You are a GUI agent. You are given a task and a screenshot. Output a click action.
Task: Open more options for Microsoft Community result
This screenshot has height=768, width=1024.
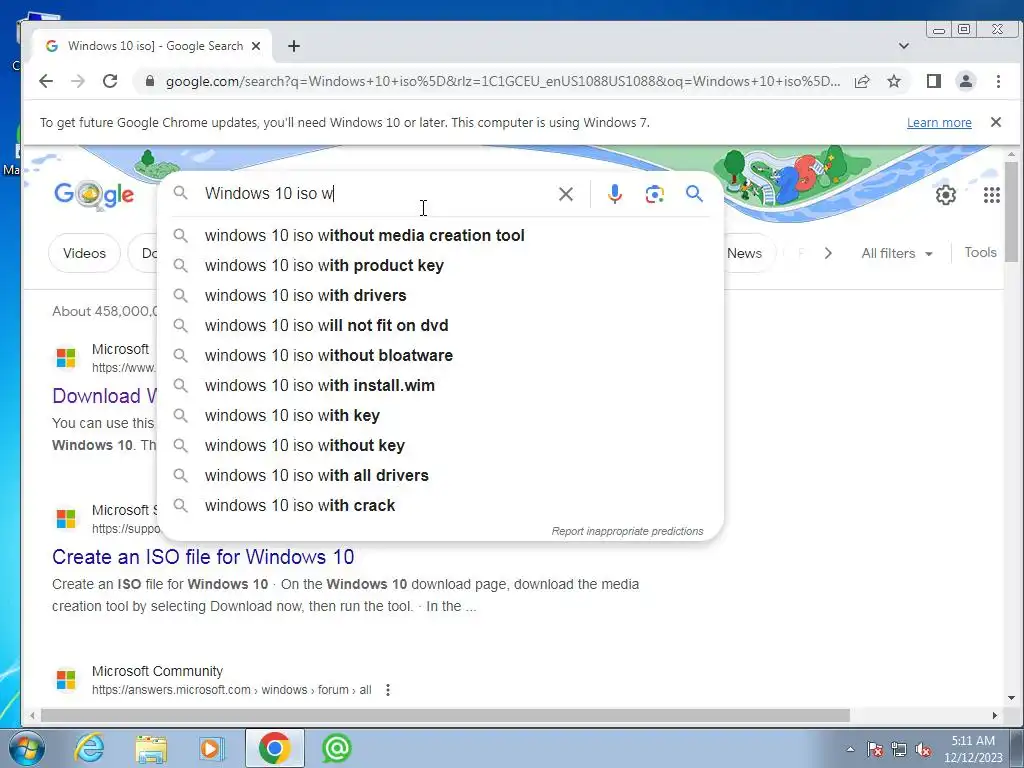click(388, 690)
